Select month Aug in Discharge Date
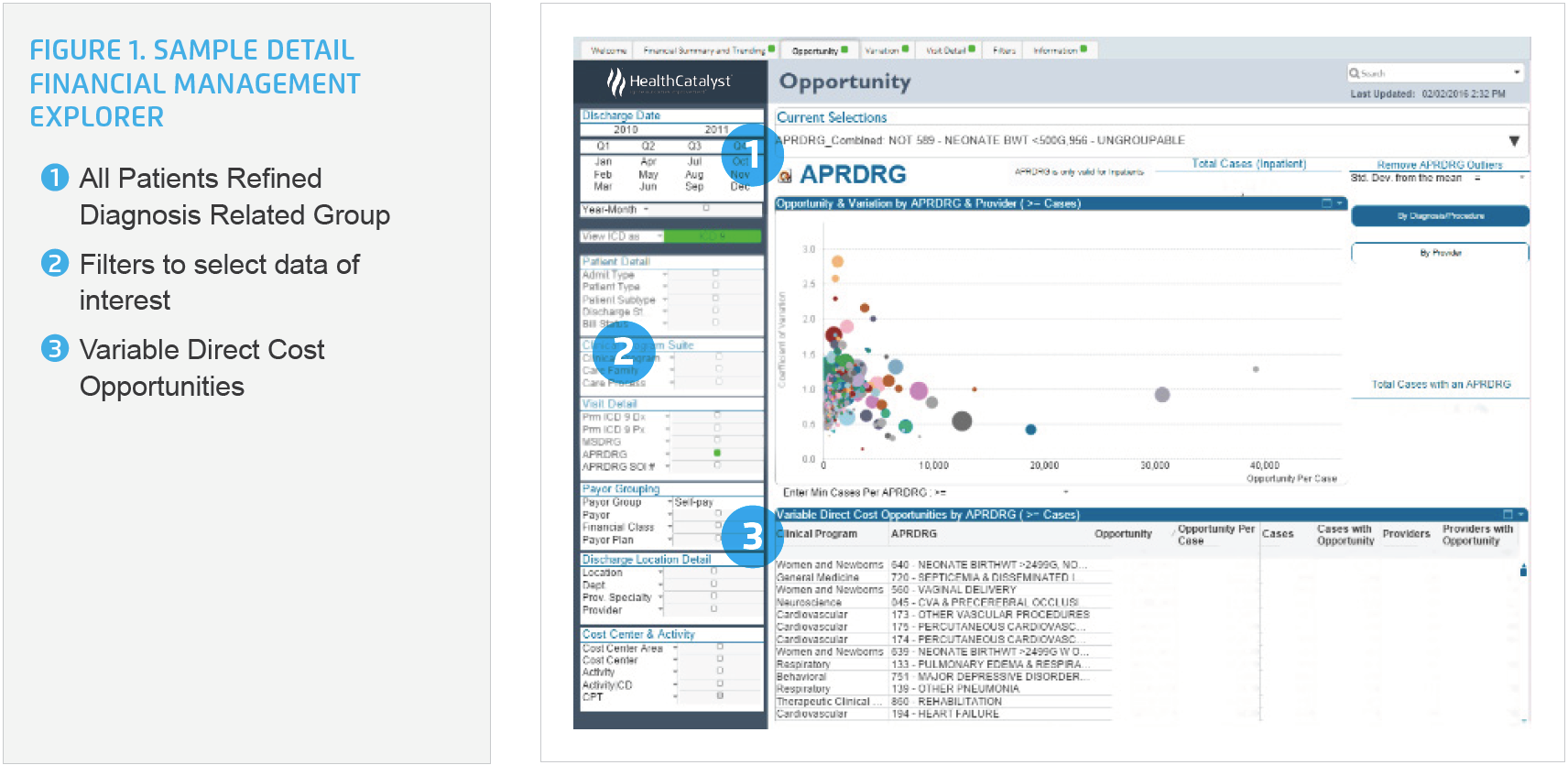Viewport: 1568px width, 765px height. click(694, 174)
